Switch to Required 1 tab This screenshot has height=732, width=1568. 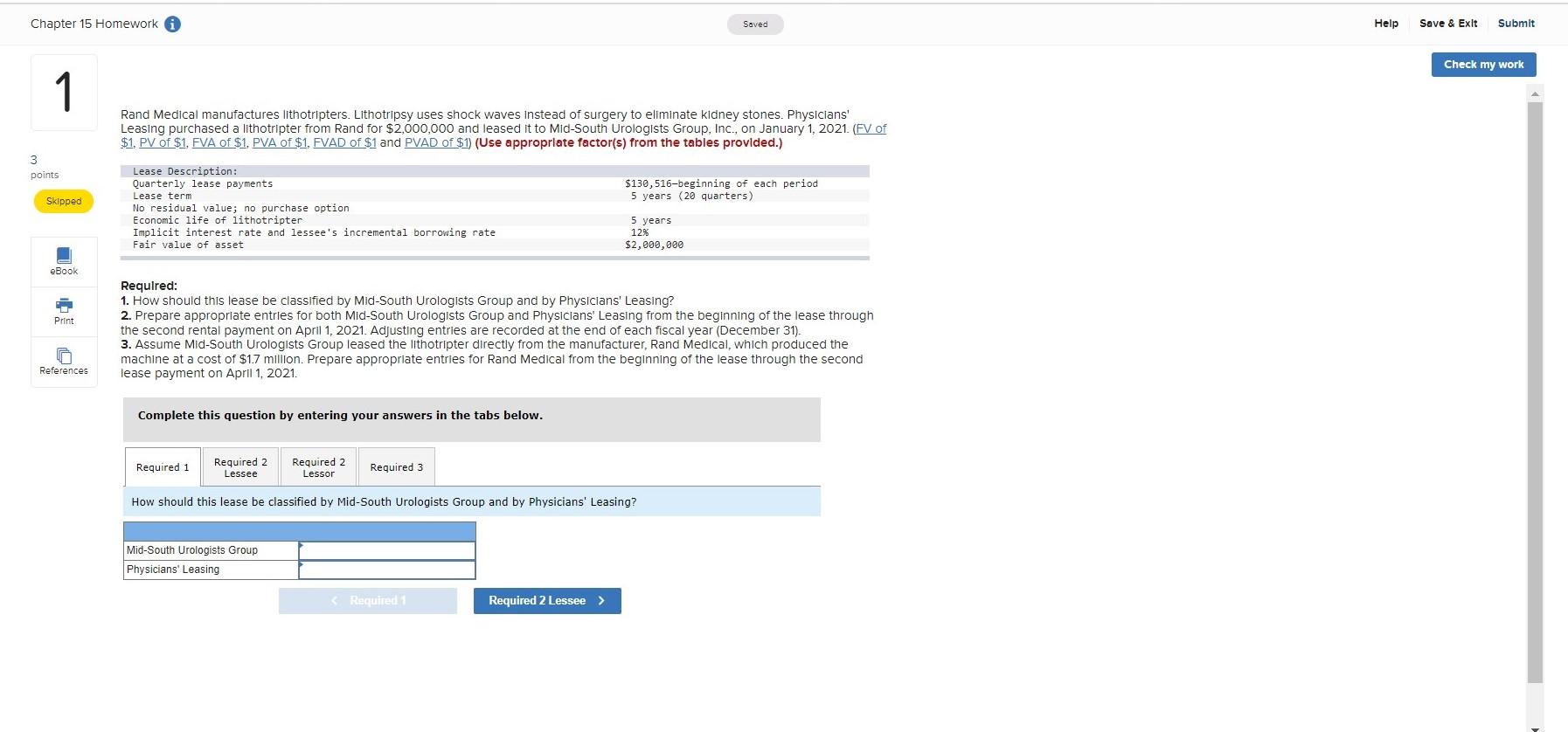tap(163, 467)
